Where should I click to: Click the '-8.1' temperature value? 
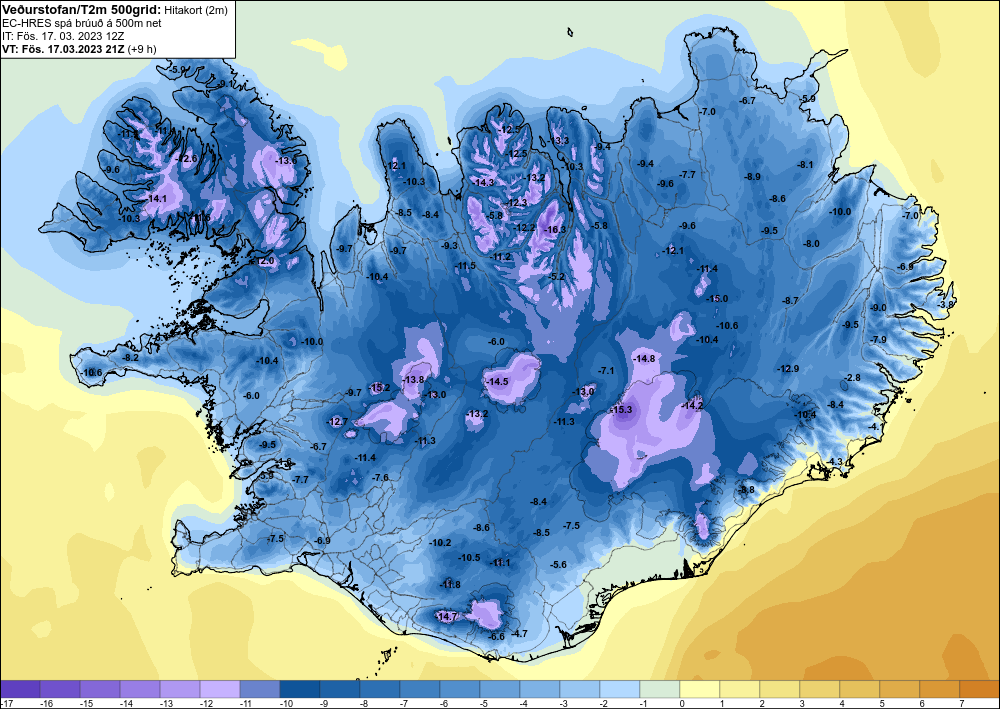805,164
